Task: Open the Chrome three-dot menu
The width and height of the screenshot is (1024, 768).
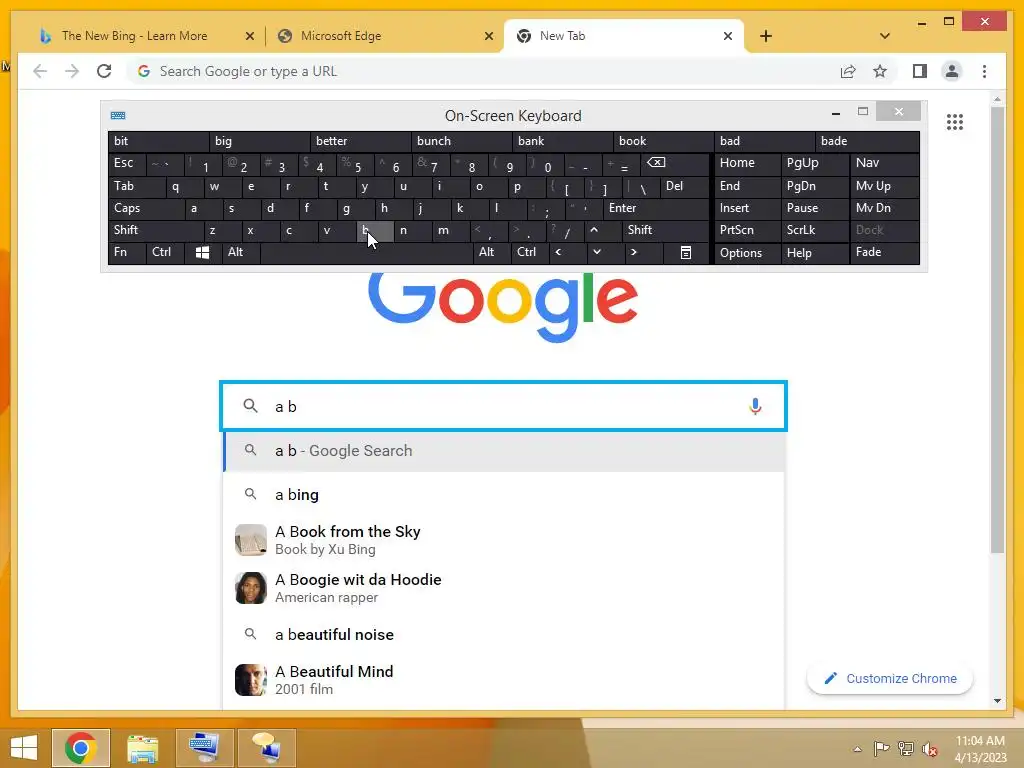Action: coord(984,71)
